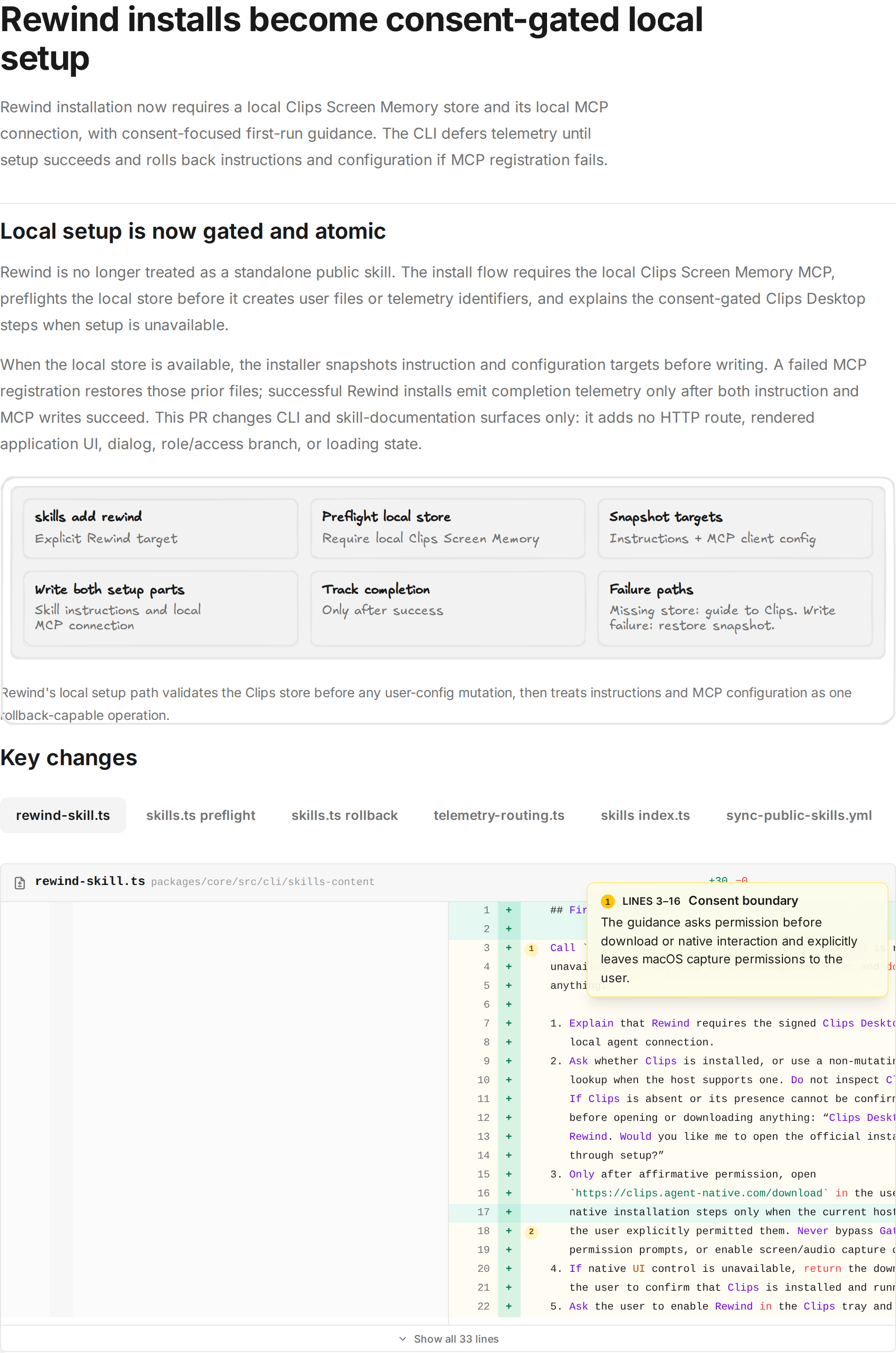Viewport: 896px width, 1353px height.
Task: Open the skills.ts rollback tab
Action: click(344, 815)
